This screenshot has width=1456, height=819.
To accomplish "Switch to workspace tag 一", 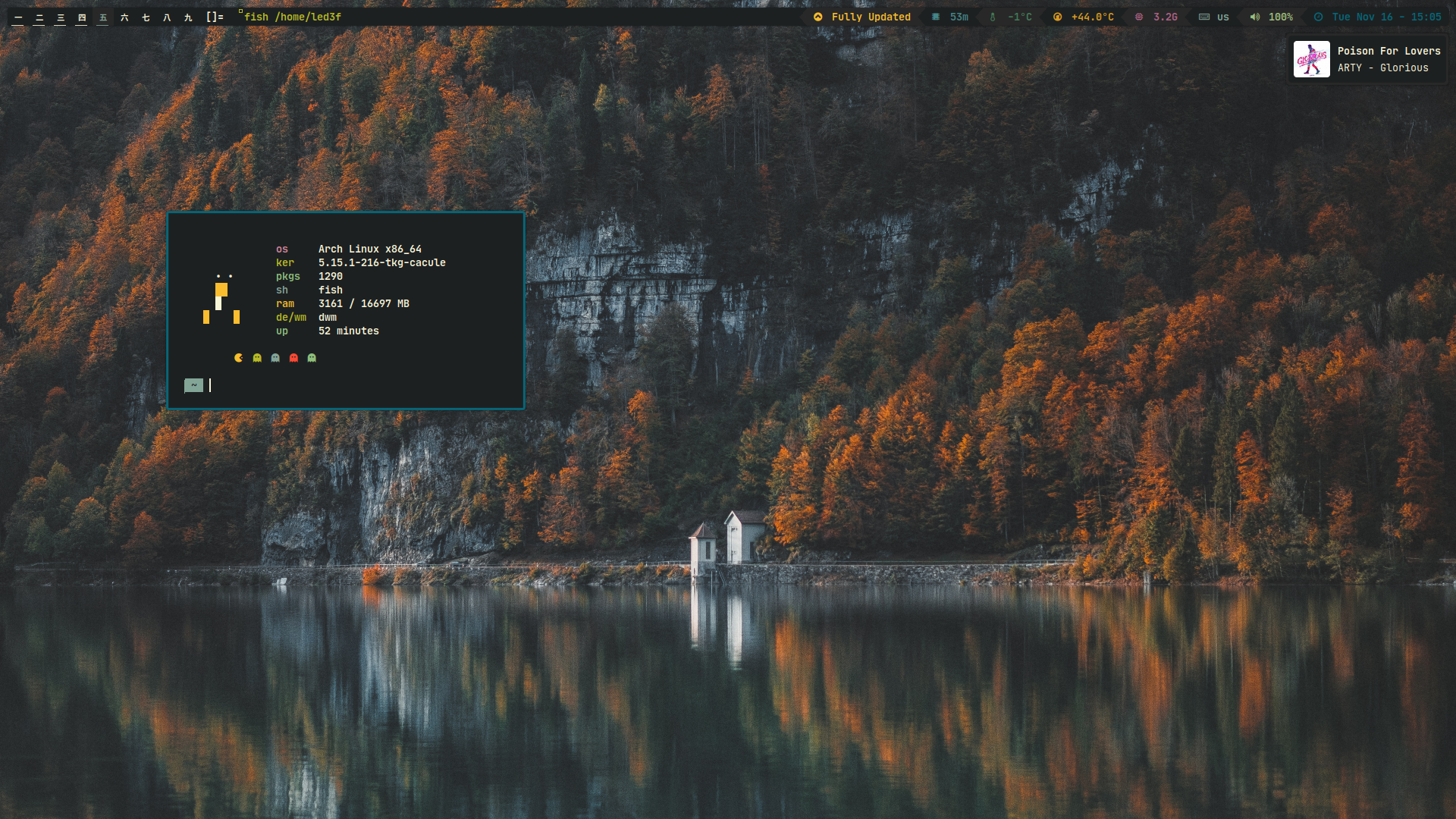I will pos(18,17).
